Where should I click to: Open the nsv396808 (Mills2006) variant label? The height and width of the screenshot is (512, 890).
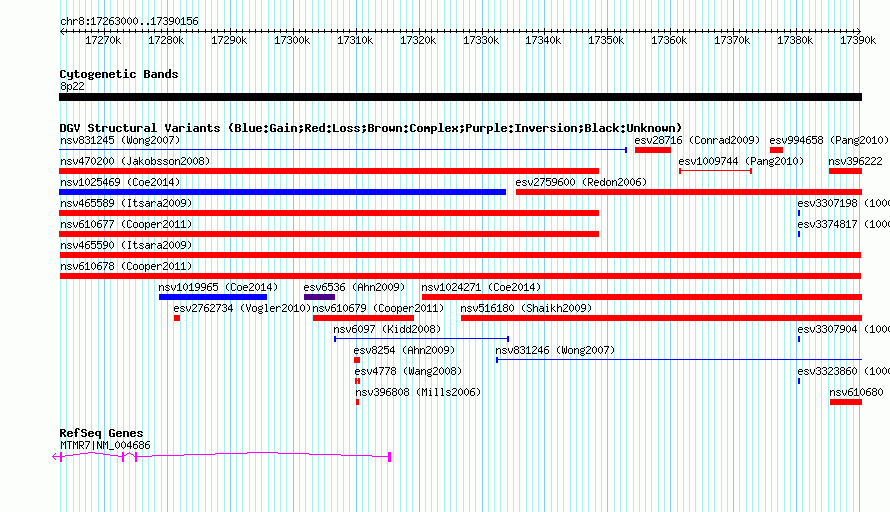click(x=418, y=392)
